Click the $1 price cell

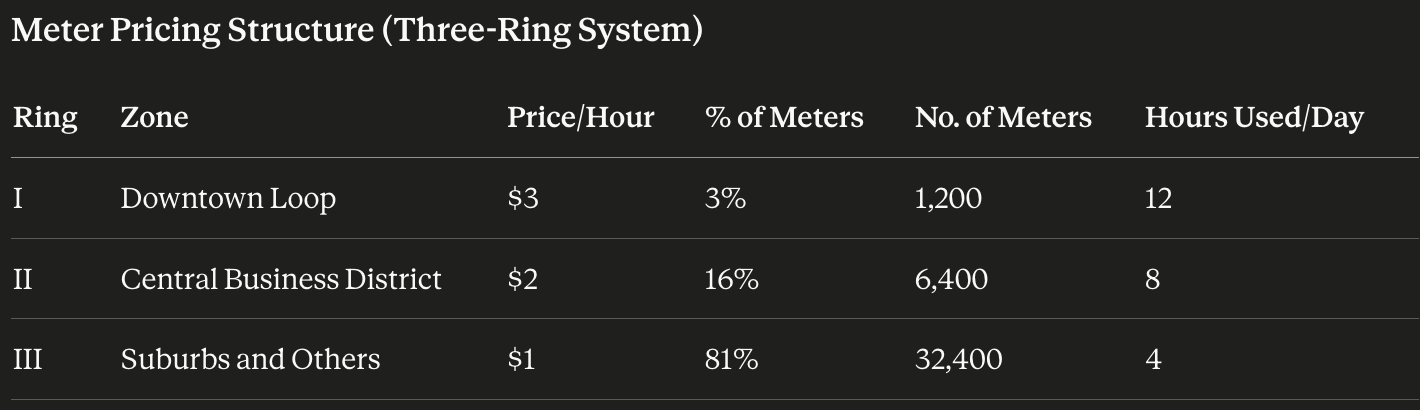pyautogui.click(x=521, y=358)
